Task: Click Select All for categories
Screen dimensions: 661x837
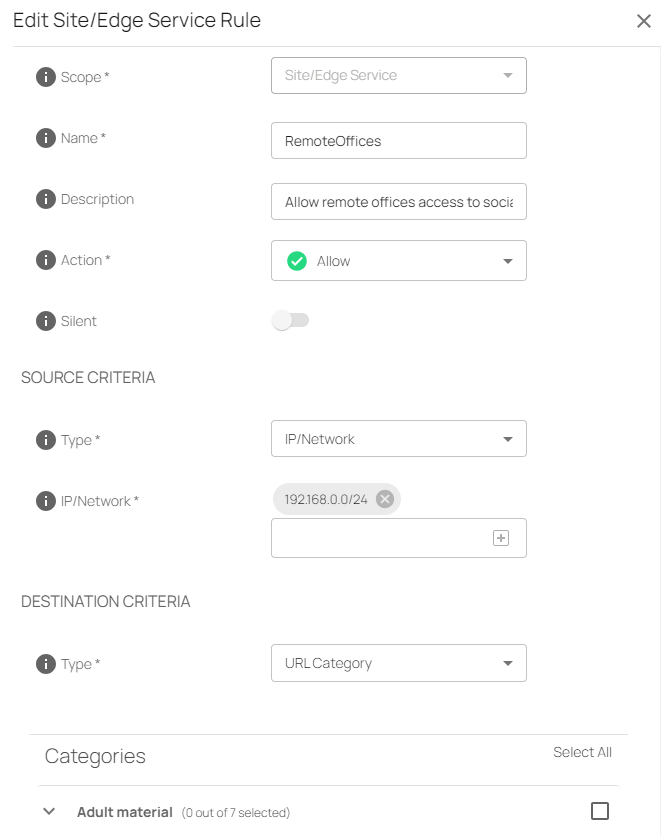Action: coord(582,752)
